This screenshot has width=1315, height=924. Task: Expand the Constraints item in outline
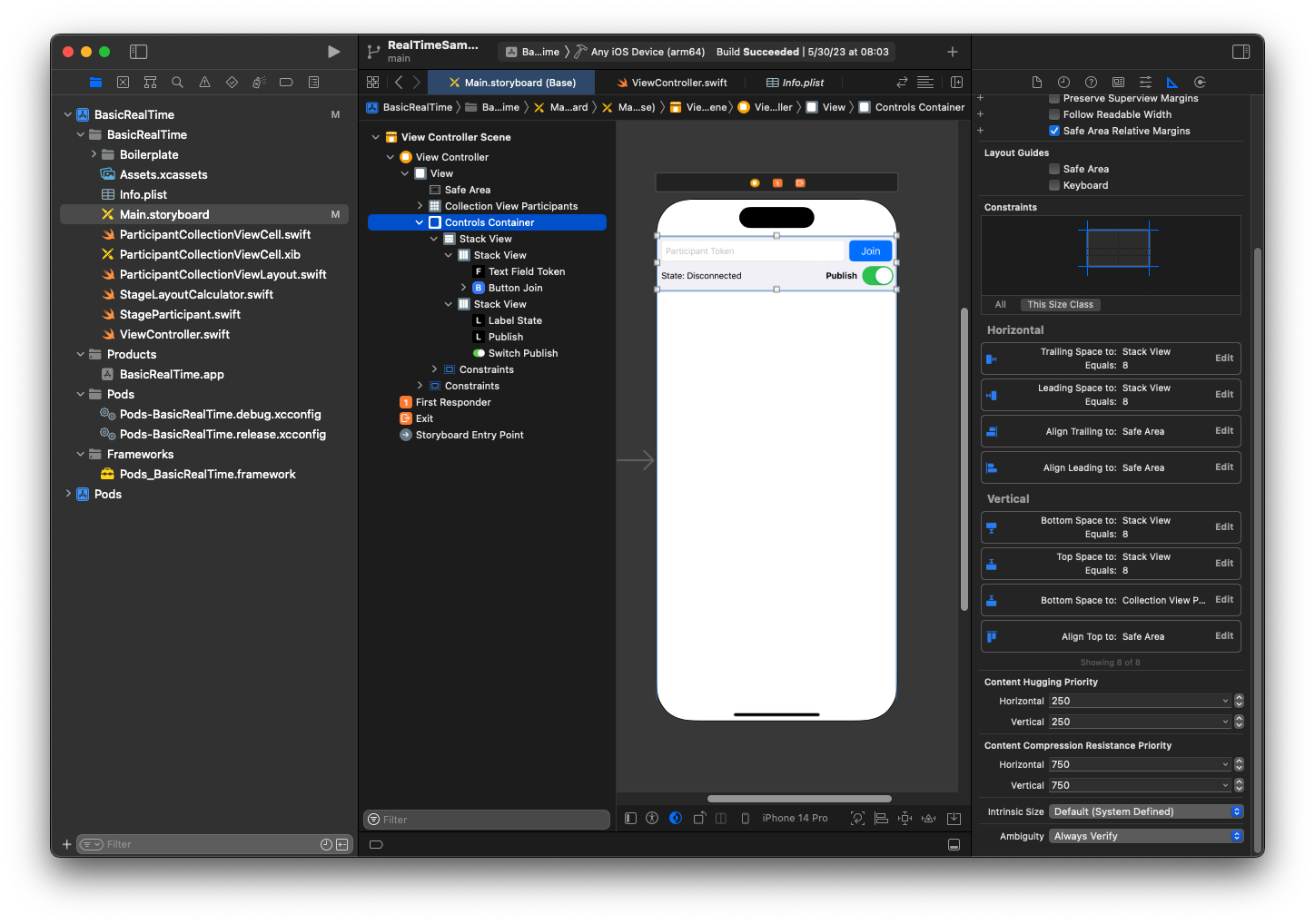click(x=434, y=369)
